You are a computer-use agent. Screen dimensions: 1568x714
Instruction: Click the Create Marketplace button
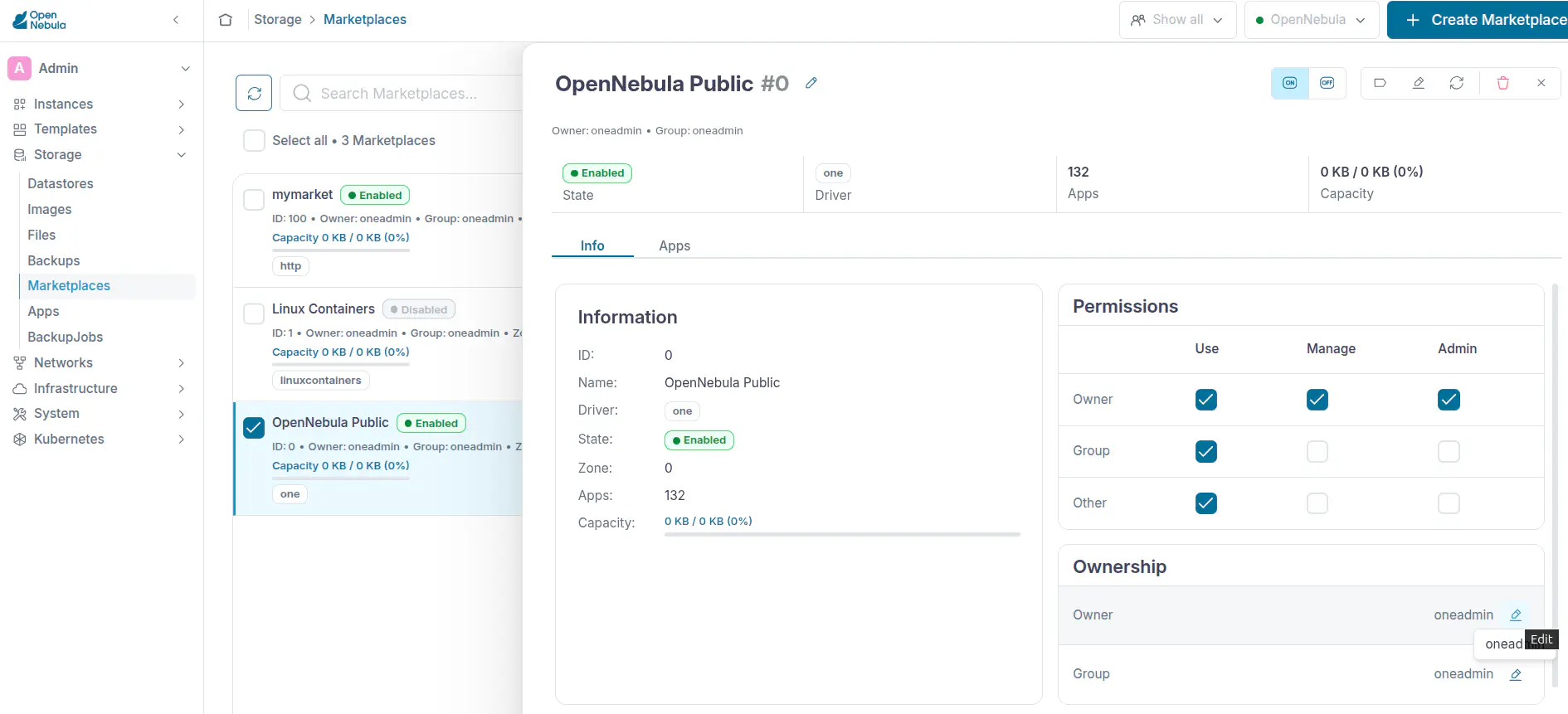[x=1478, y=20]
